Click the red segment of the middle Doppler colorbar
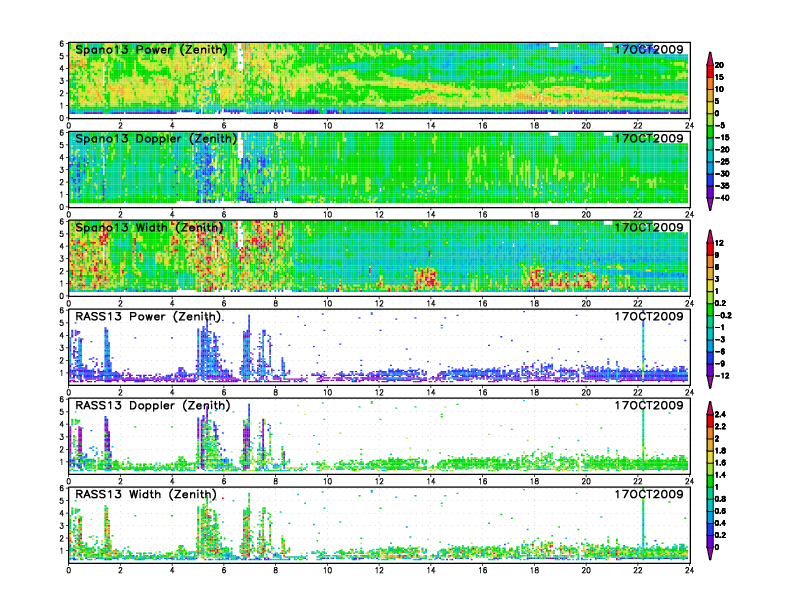The image size is (792, 612). coord(710,249)
